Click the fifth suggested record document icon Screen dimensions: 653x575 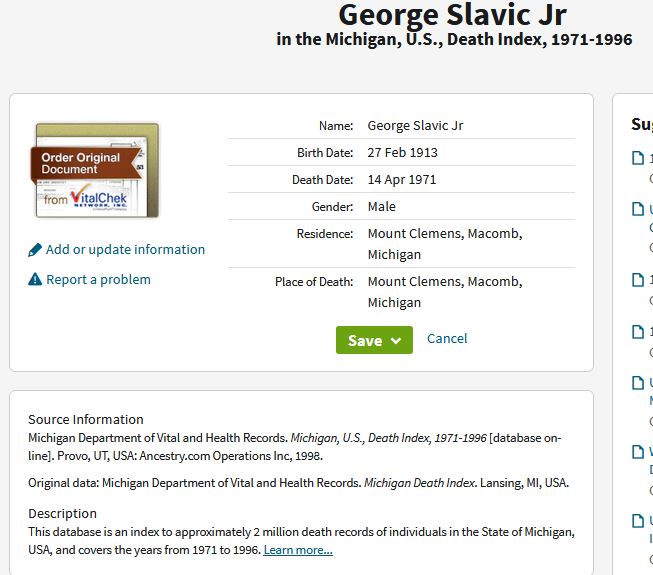[x=638, y=383]
